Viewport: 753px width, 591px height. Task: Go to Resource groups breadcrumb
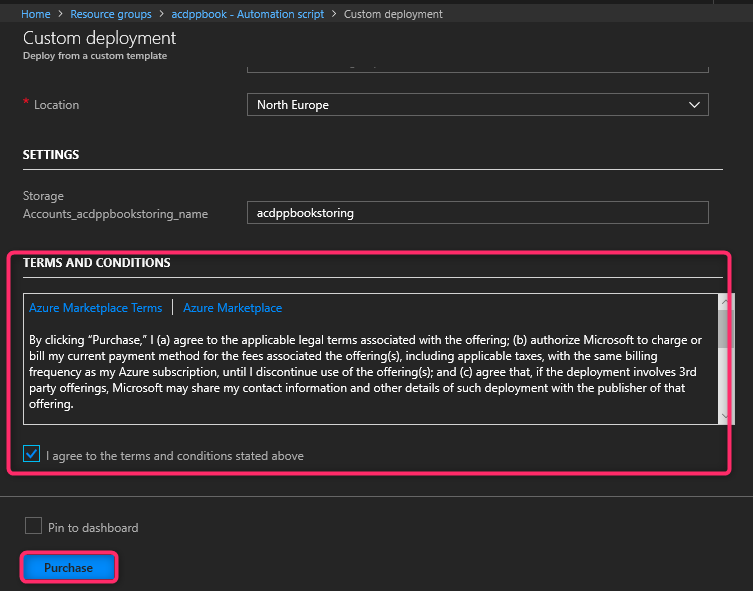click(112, 14)
